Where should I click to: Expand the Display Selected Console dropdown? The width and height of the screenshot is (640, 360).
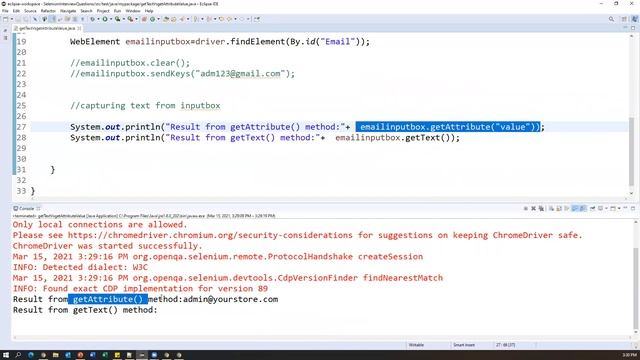606,209
